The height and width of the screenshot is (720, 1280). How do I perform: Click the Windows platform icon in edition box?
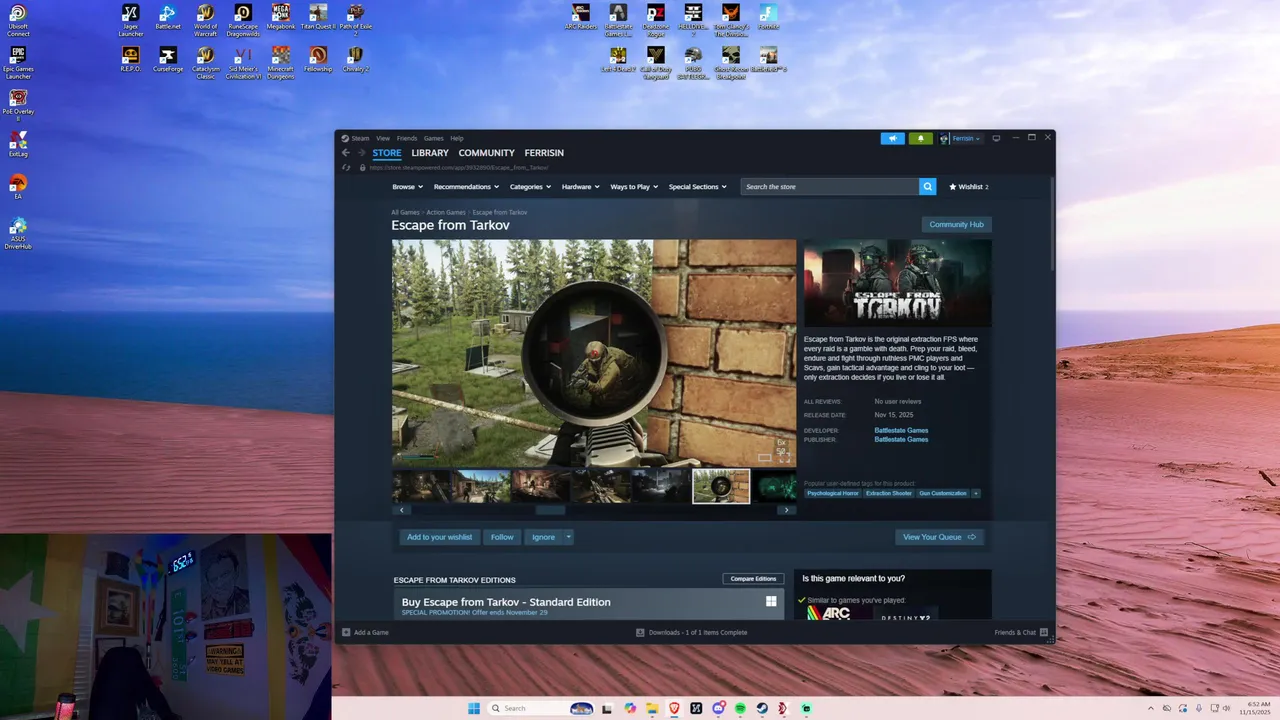point(771,602)
